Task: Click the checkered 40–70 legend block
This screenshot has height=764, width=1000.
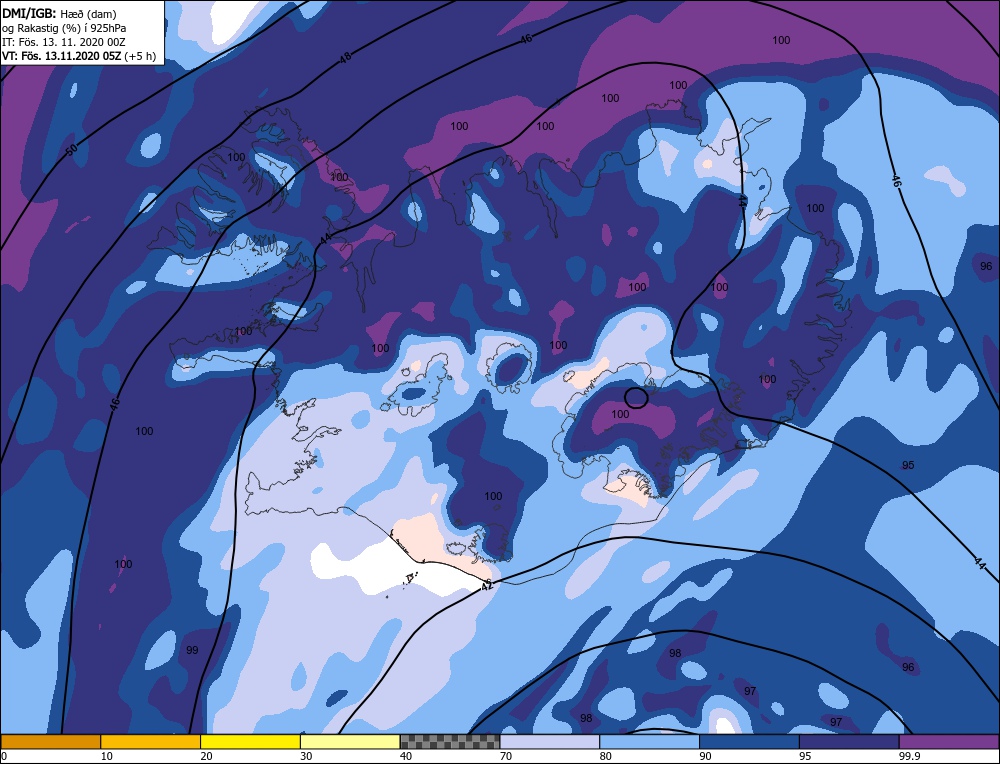Action: (450, 741)
